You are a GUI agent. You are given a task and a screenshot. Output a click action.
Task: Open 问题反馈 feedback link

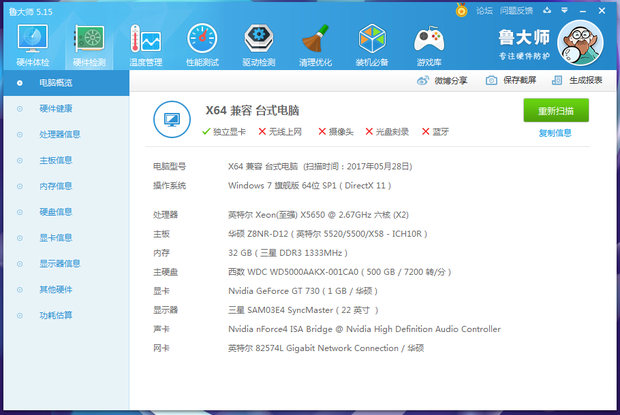click(516, 11)
